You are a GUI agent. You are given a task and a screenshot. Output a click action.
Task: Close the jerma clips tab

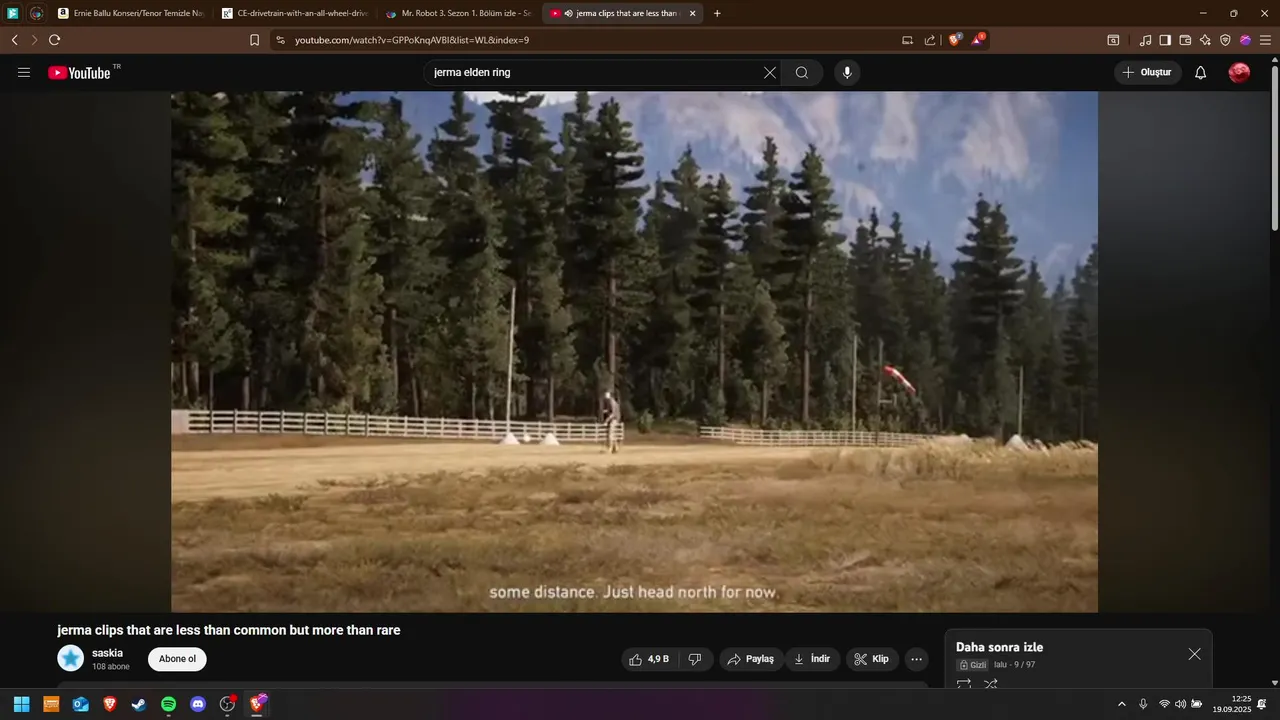(x=692, y=13)
